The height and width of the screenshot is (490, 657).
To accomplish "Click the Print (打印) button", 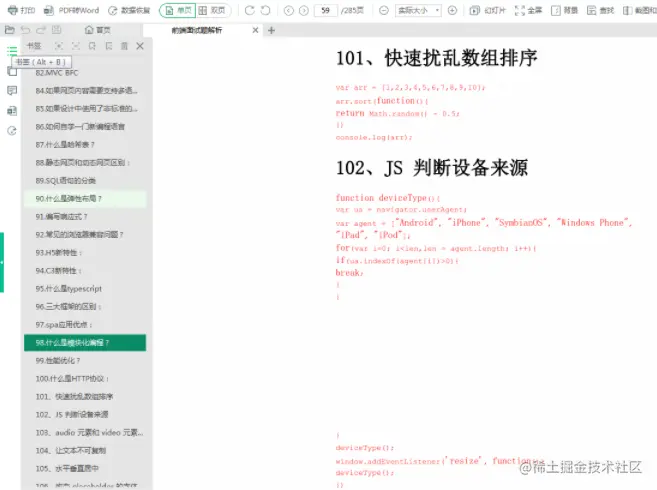I will pyautogui.click(x=21, y=10).
